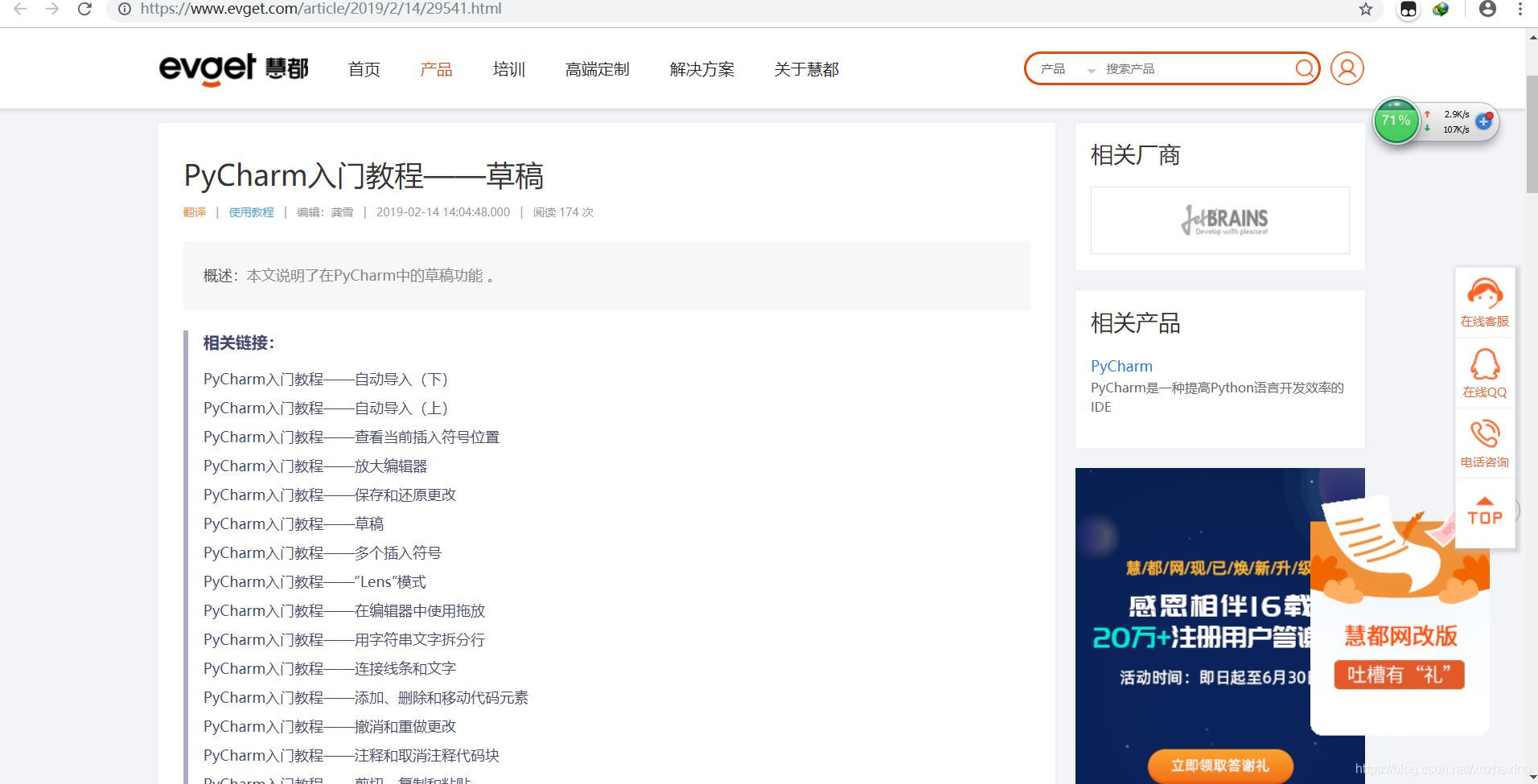Open the 高端定制 menu item
The height and width of the screenshot is (784, 1538).
pyautogui.click(x=598, y=70)
